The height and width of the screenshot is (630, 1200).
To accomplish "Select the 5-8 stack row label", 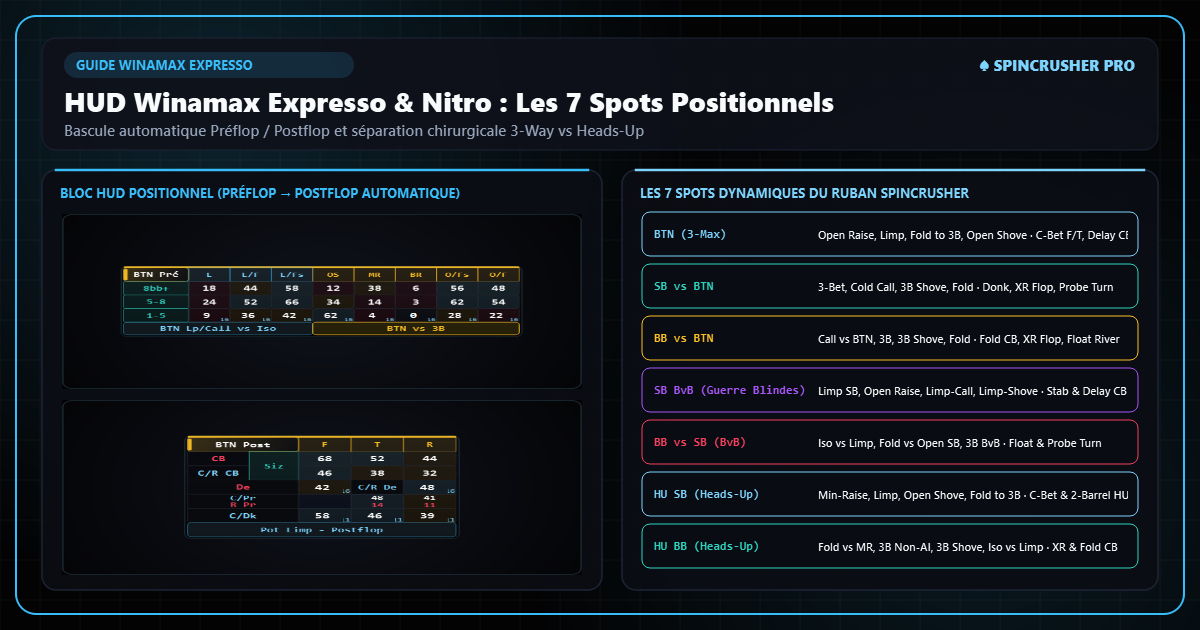I will pyautogui.click(x=156, y=301).
